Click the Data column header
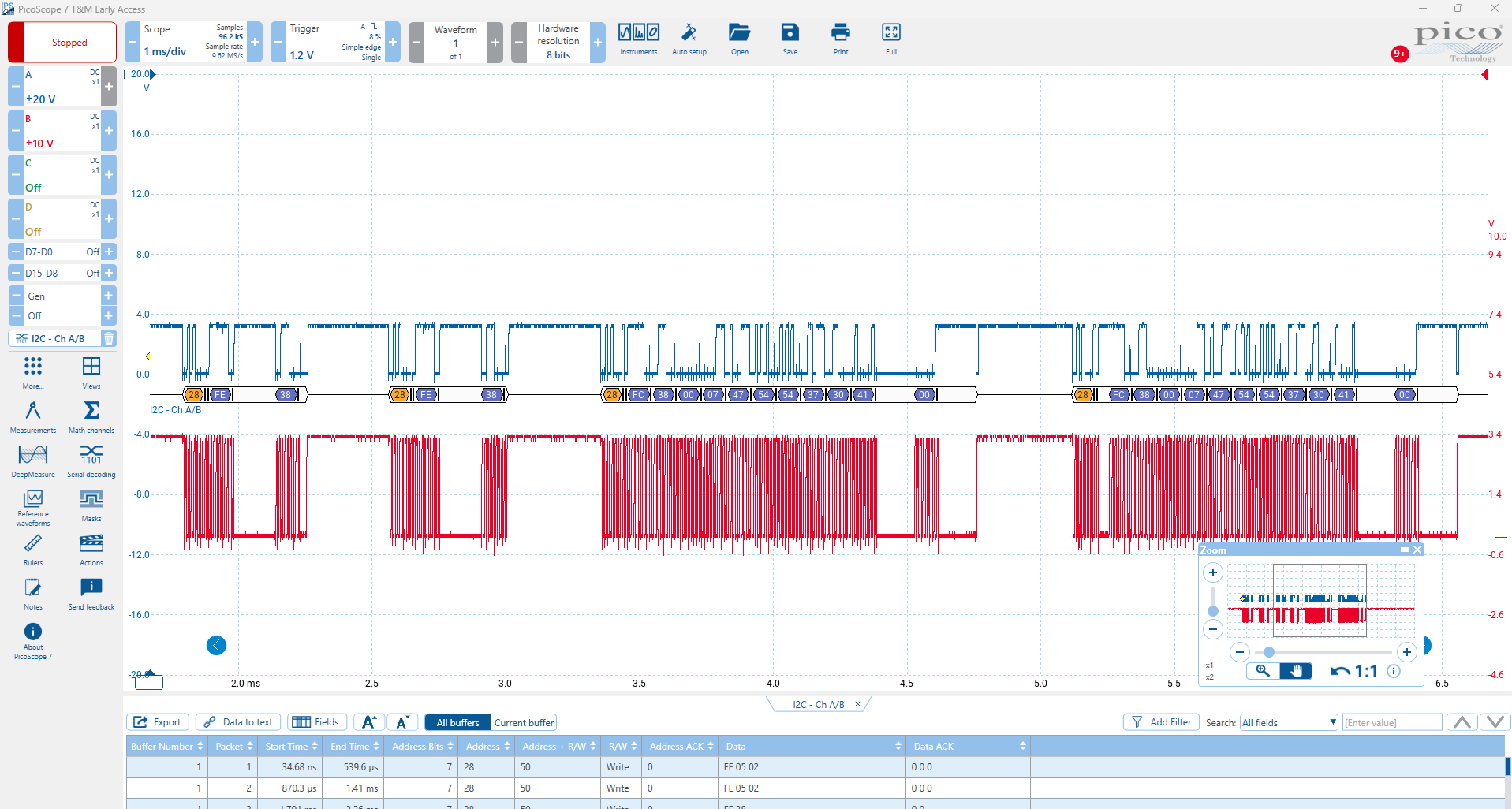1512x809 pixels. coord(813,746)
